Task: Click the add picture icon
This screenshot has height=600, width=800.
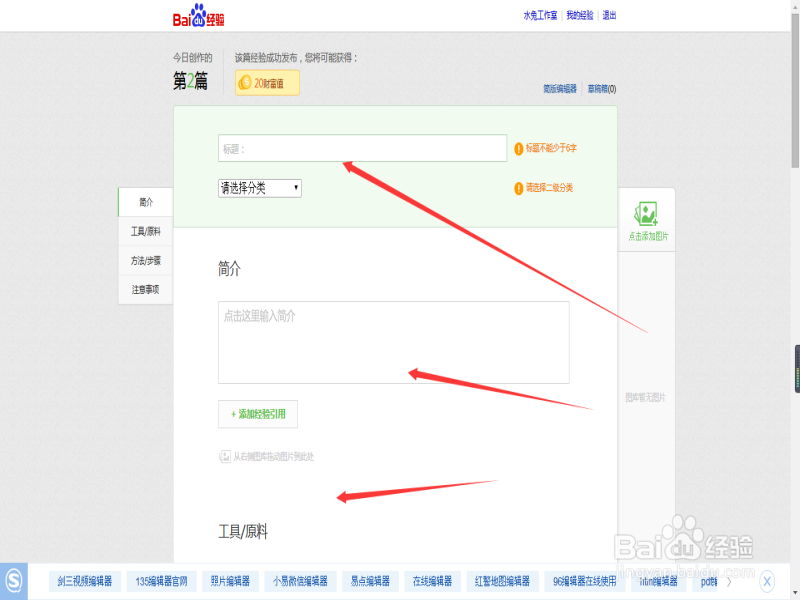Action: (x=646, y=214)
